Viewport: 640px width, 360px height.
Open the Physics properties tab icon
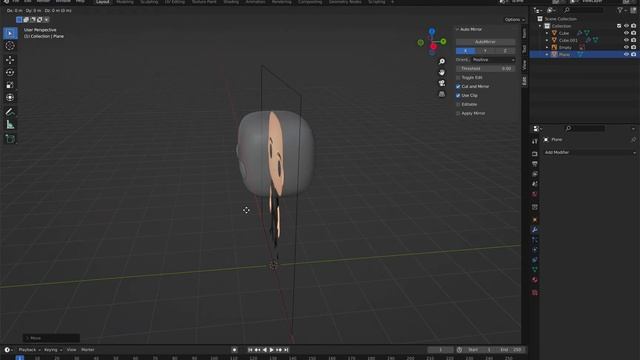[x=535, y=250]
